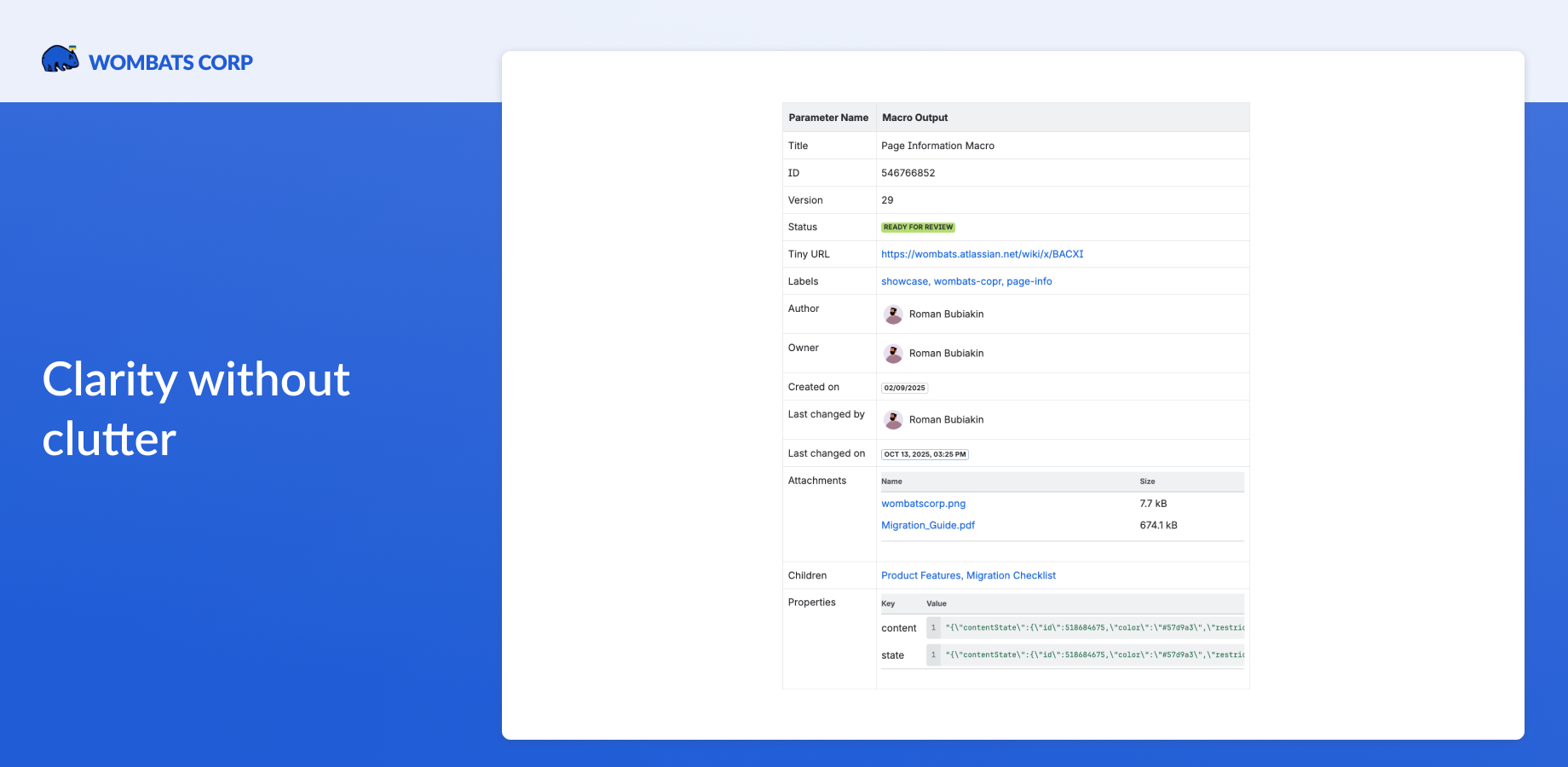1568x767 pixels.
Task: Click the Last changed by avatar
Action: pos(893,419)
